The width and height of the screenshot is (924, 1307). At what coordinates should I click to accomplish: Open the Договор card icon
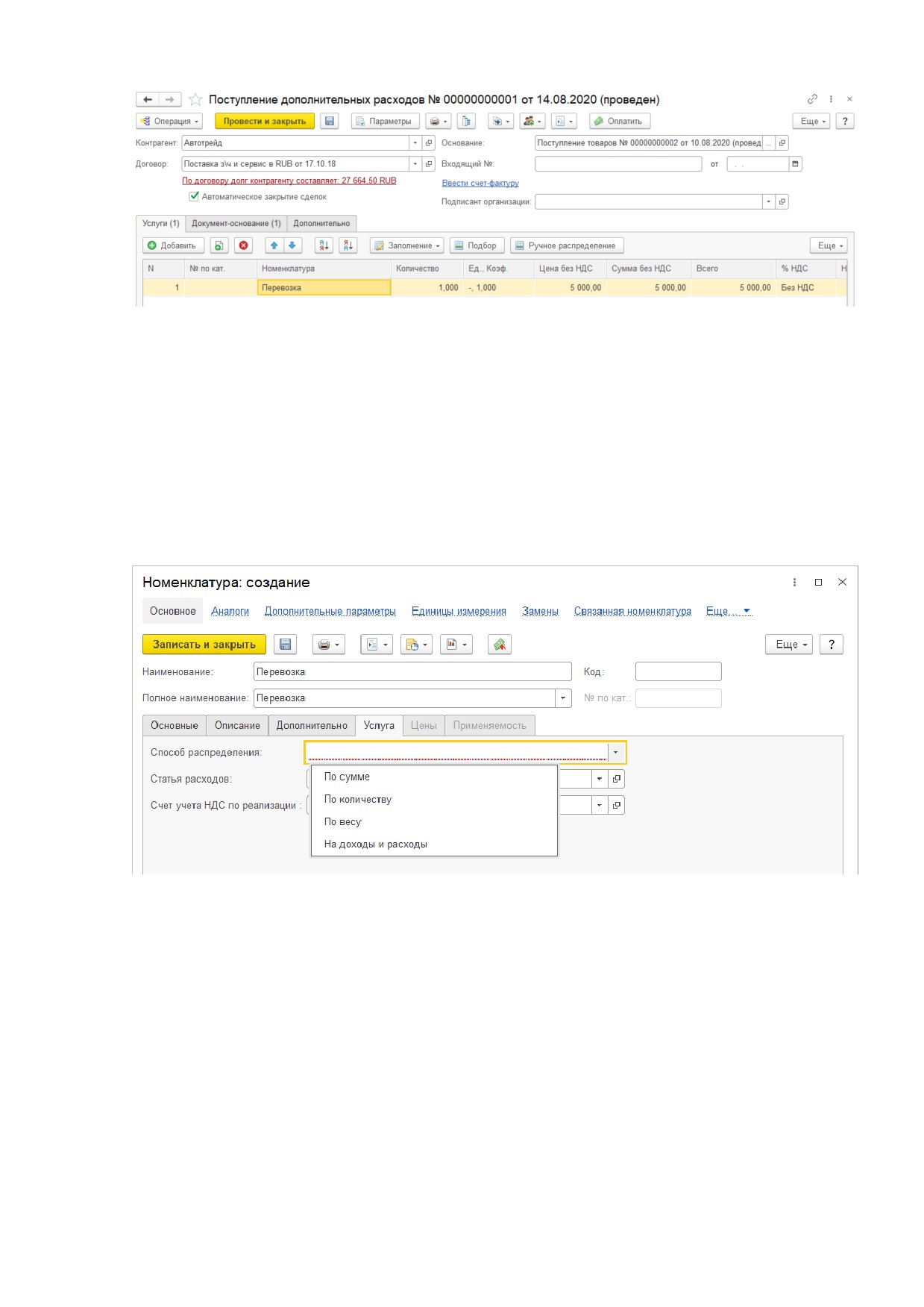(x=429, y=164)
